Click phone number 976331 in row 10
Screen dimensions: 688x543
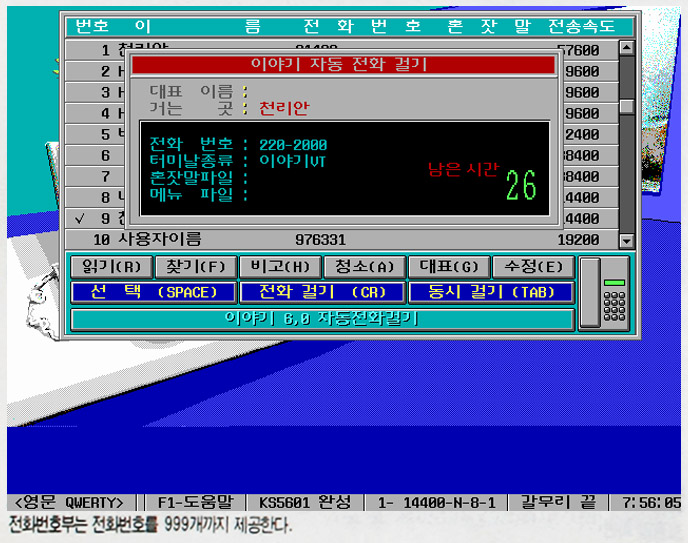tap(320, 240)
